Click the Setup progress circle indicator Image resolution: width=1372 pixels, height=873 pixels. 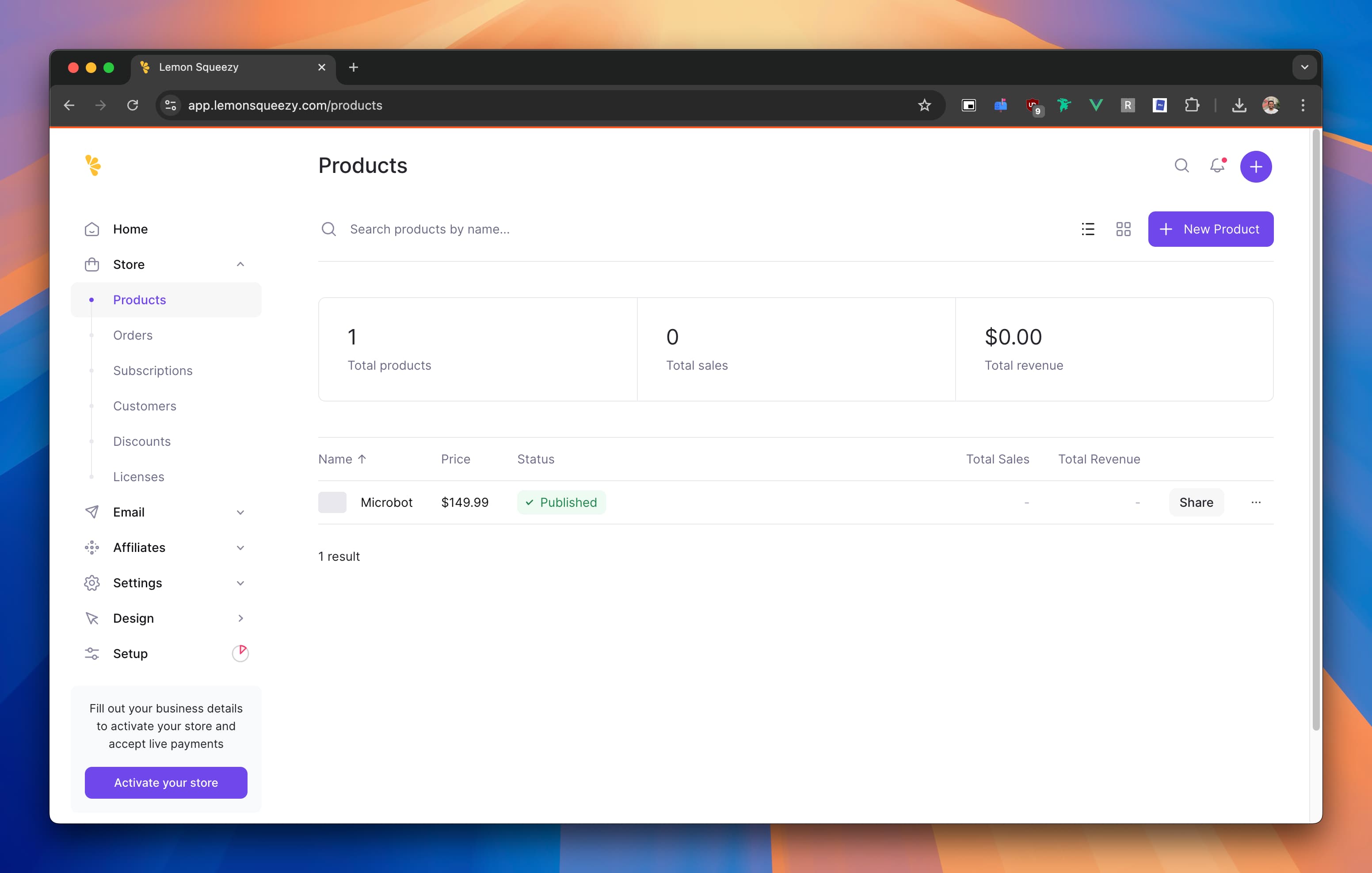point(240,653)
